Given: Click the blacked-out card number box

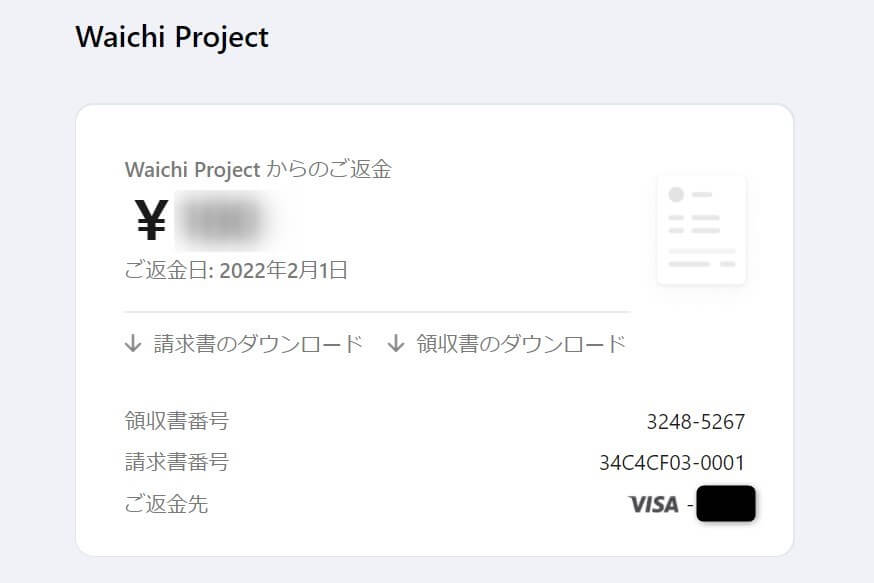Looking at the screenshot, I should [x=726, y=503].
